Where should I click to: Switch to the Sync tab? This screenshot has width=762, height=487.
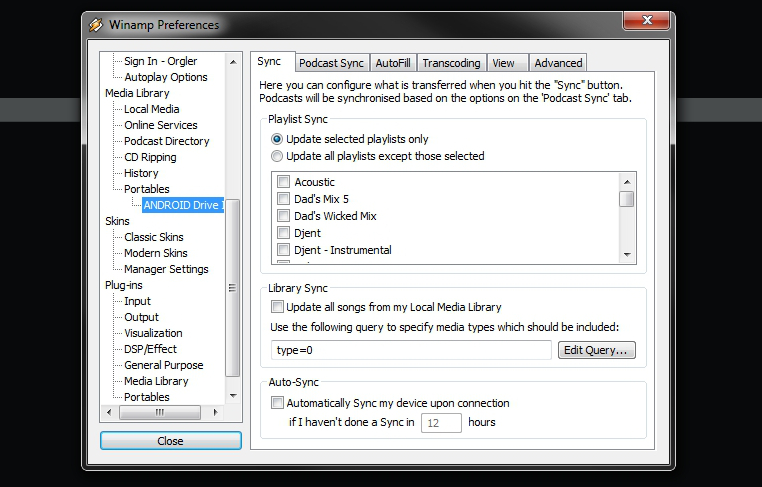[272, 62]
